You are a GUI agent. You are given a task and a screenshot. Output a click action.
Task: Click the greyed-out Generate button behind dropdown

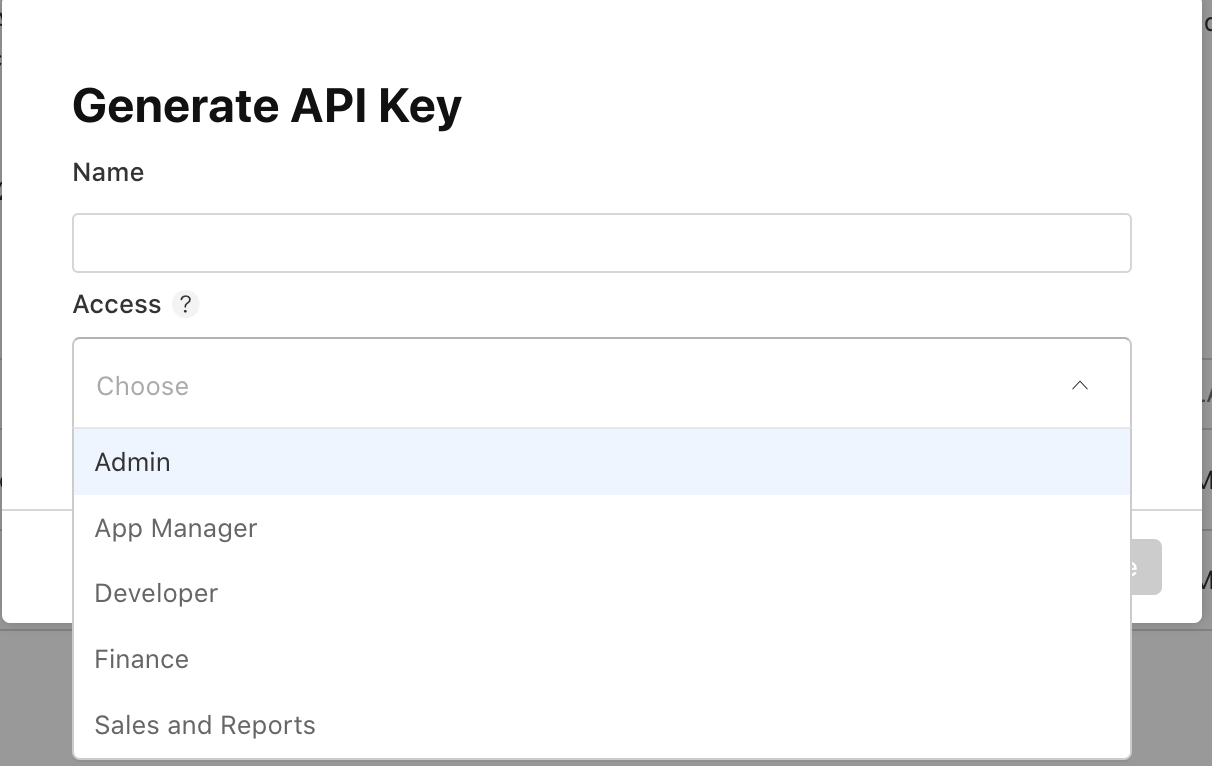1146,567
